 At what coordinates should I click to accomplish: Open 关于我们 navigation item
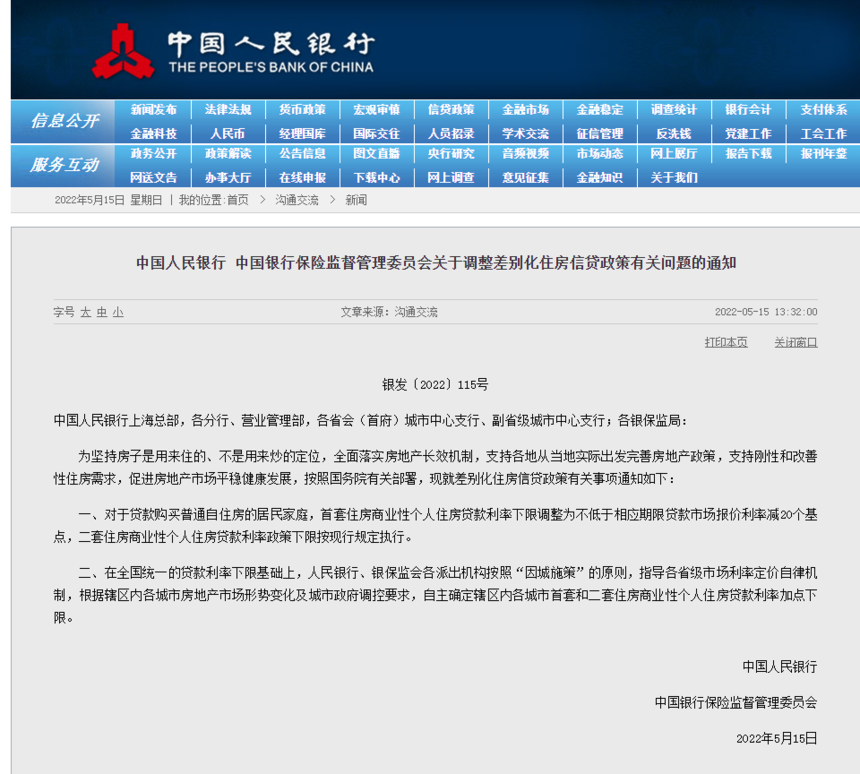click(674, 178)
